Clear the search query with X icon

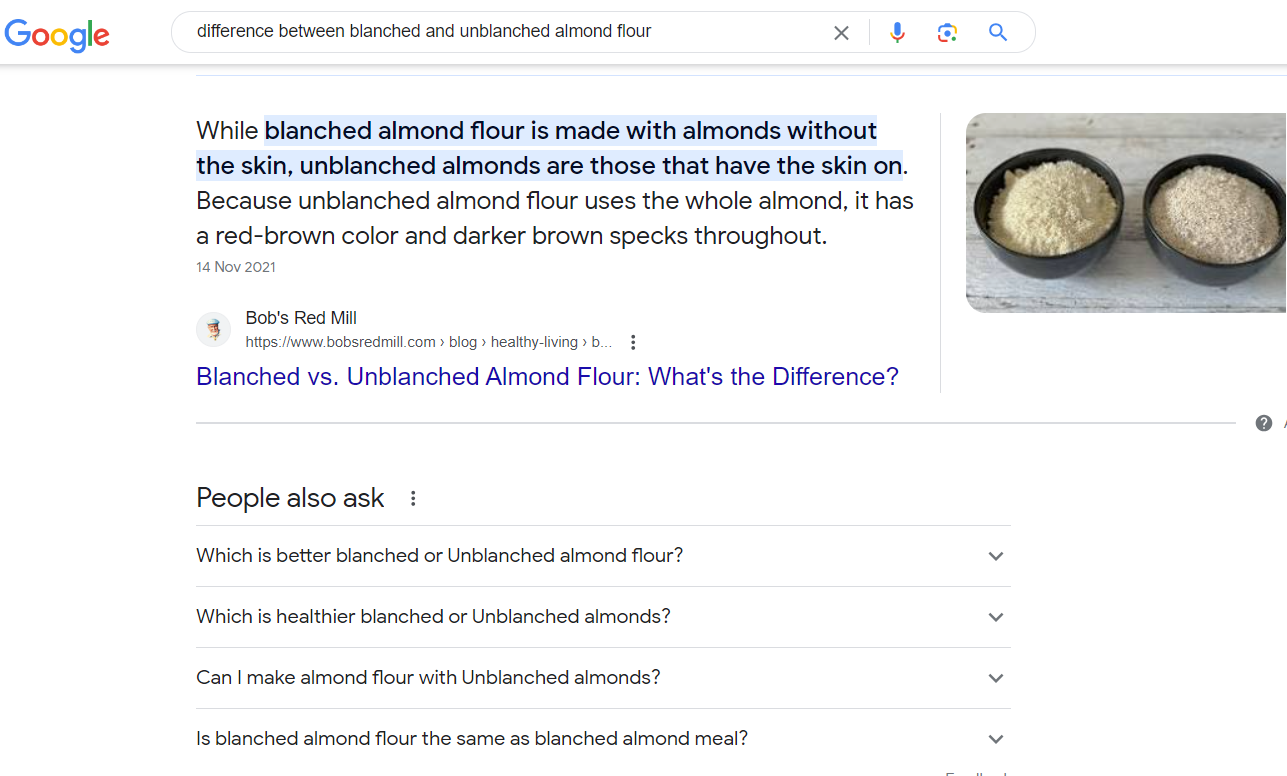tap(841, 33)
